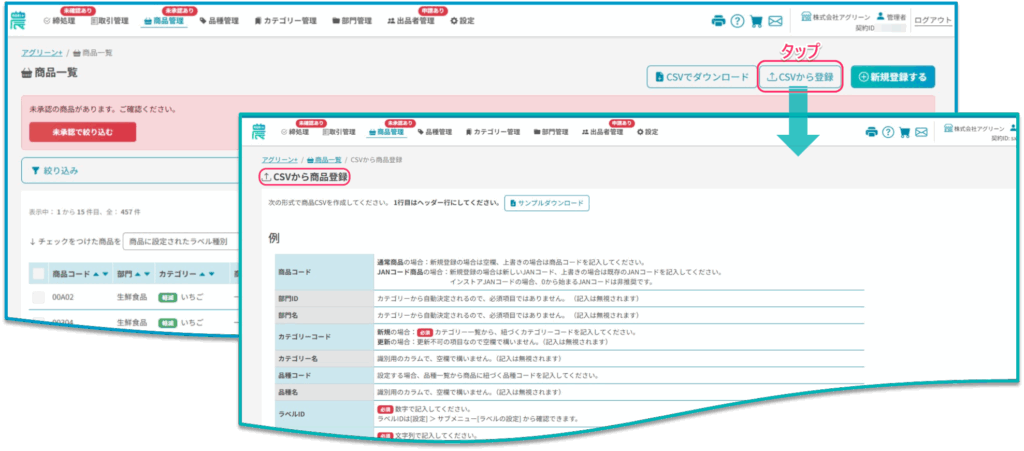Click the CSVから登録 button
This screenshot has width=1024, height=451.
[x=800, y=77]
